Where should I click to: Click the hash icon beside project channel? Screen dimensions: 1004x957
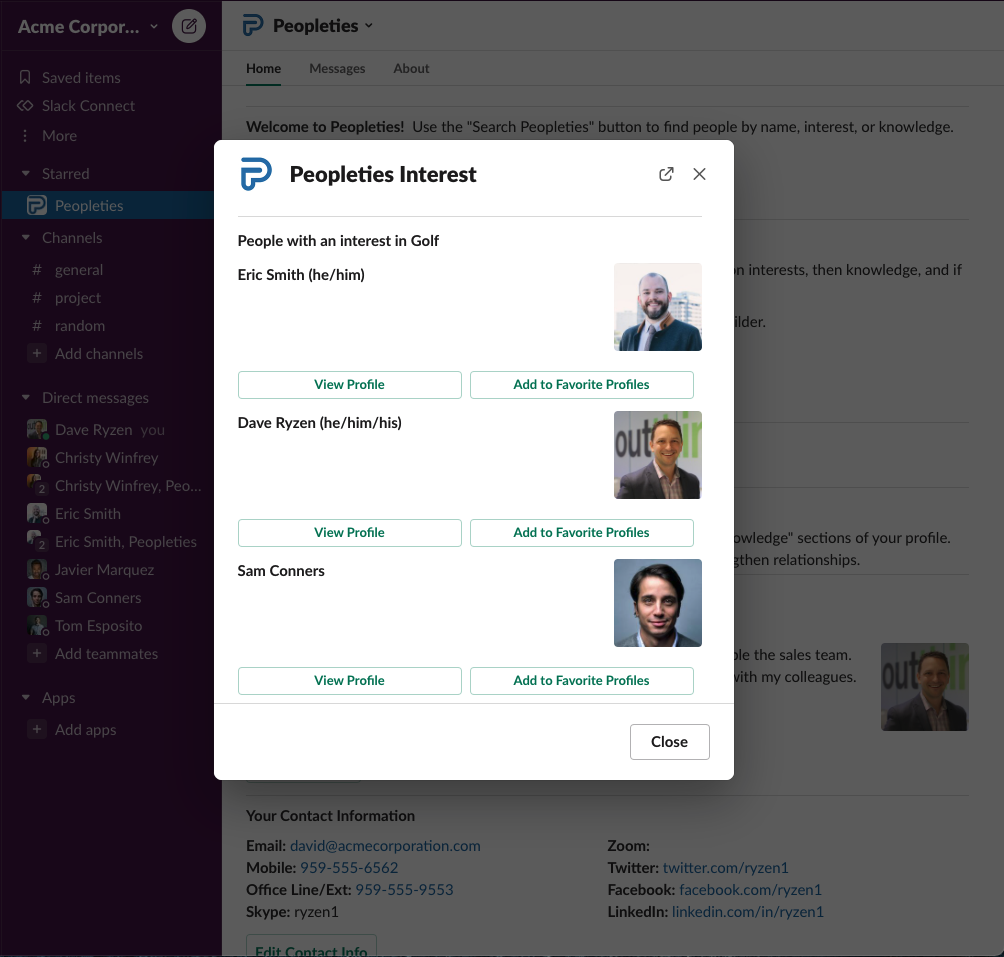tap(37, 298)
